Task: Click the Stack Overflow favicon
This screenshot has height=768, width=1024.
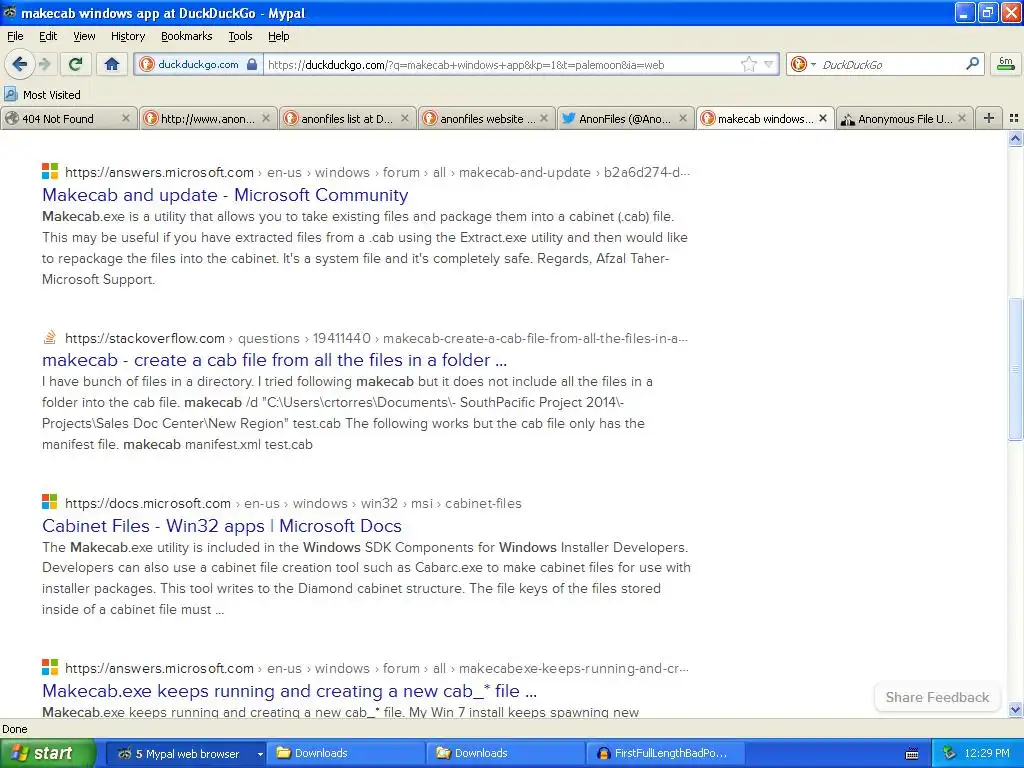Action: [x=50, y=337]
